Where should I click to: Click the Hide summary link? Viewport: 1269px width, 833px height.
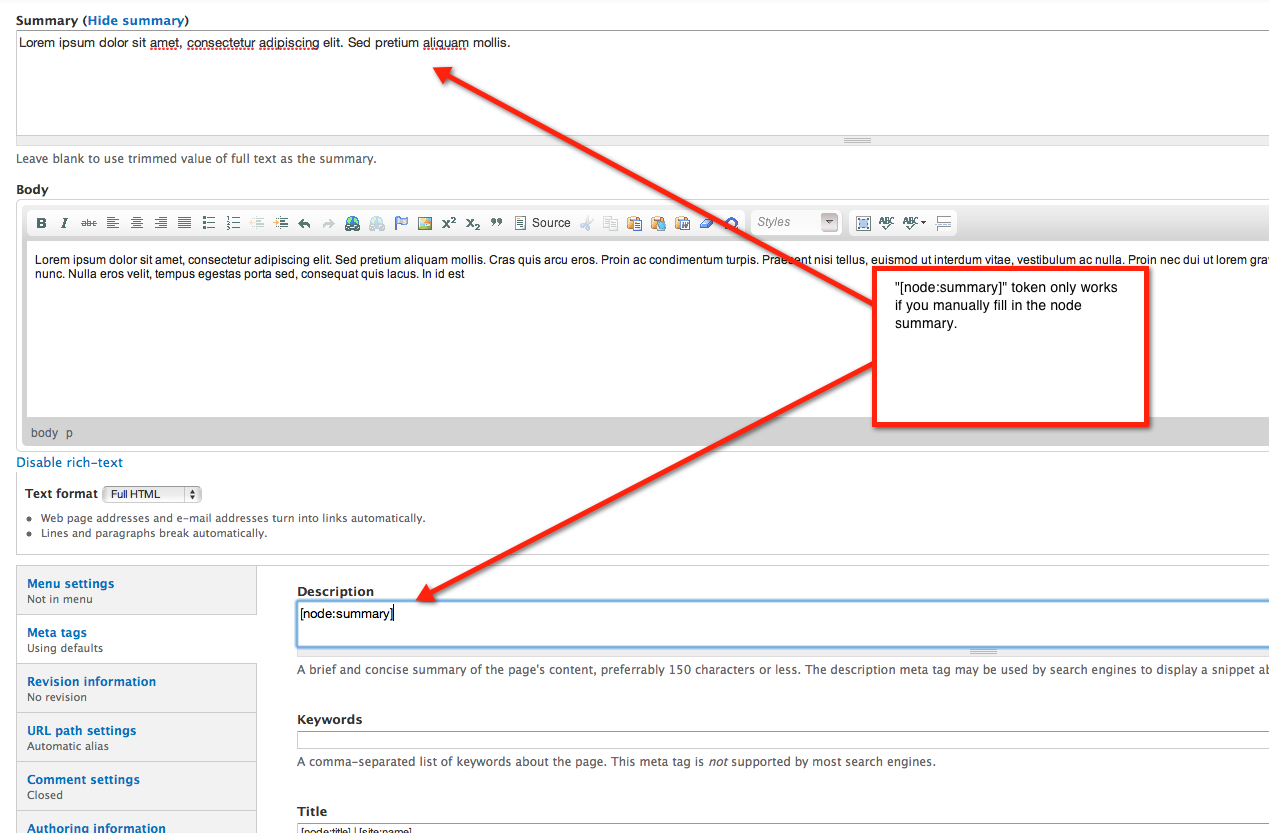coord(136,20)
